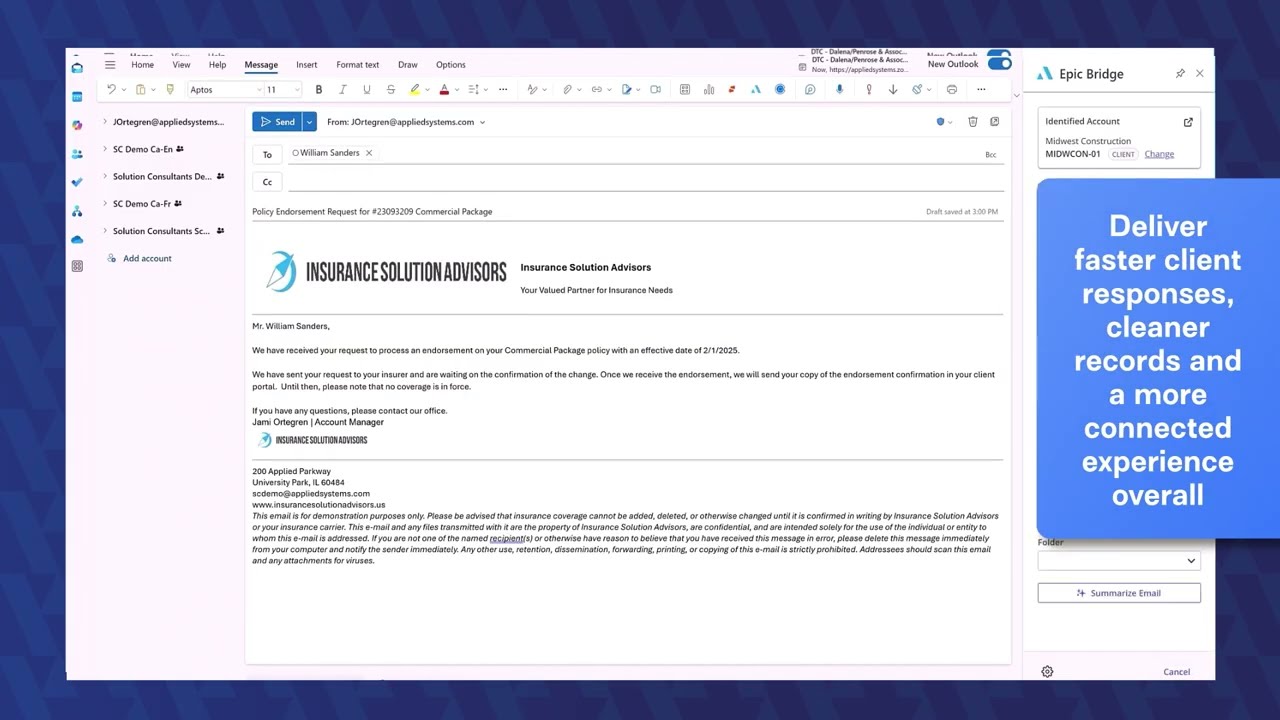Toggle bold formatting in the ribbon

tap(318, 90)
